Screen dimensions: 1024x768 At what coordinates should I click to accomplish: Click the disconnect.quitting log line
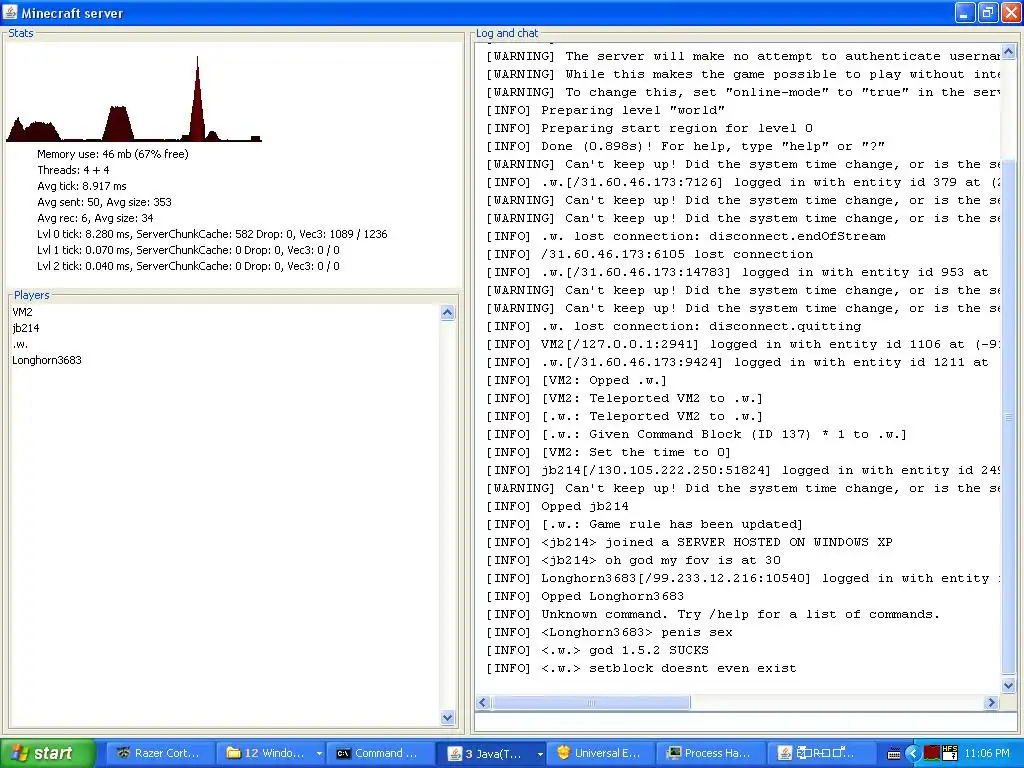click(674, 326)
